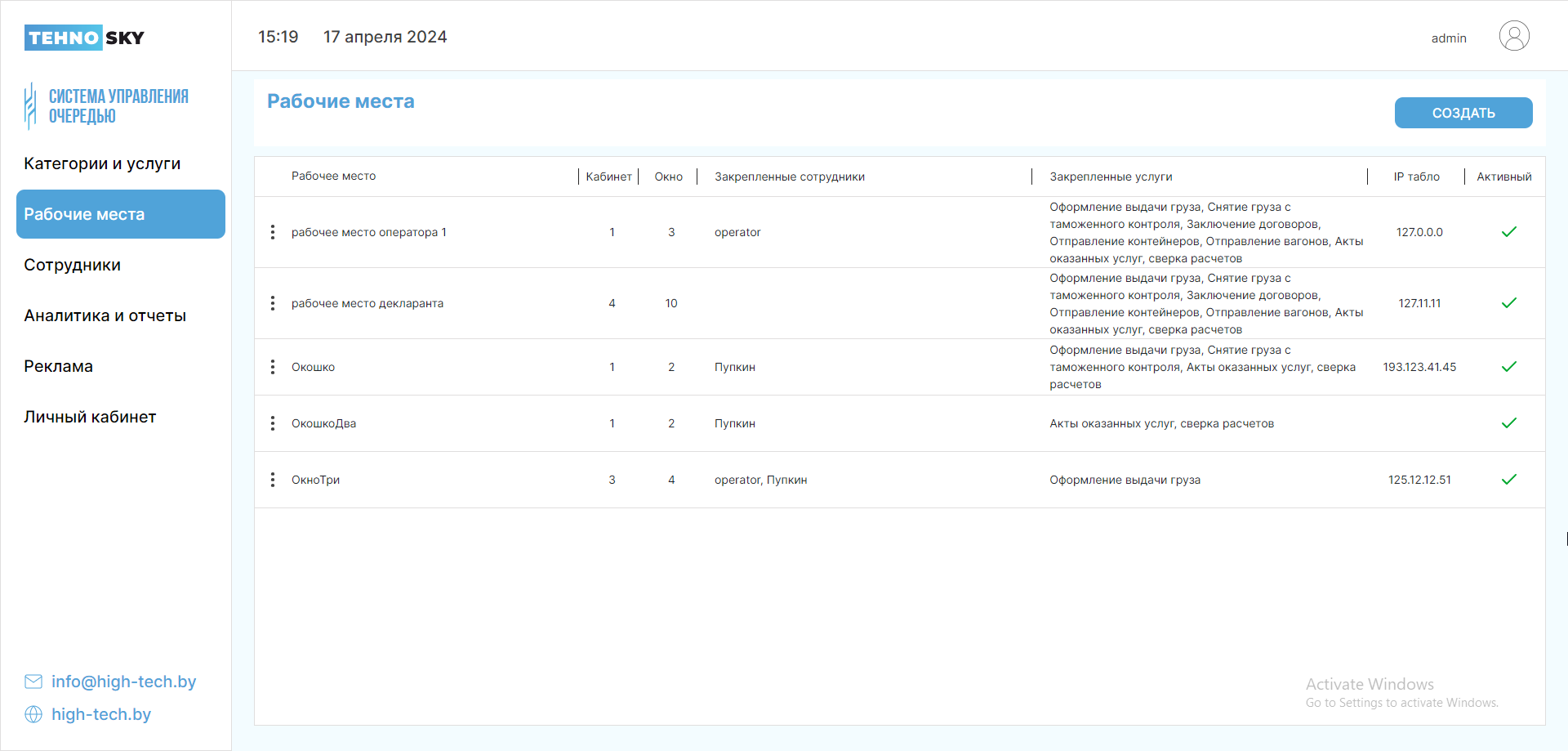The width and height of the screenshot is (1568, 751).
Task: Click the envelope icon beside info@high-tech.by
Action: click(33, 682)
